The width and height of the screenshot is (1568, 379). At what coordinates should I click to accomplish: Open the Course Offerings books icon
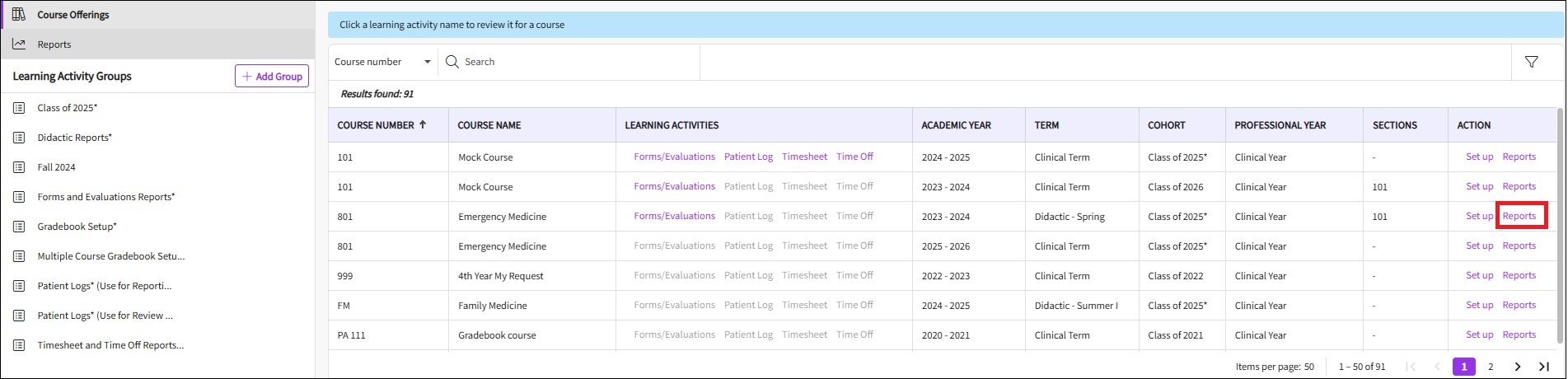coord(19,15)
